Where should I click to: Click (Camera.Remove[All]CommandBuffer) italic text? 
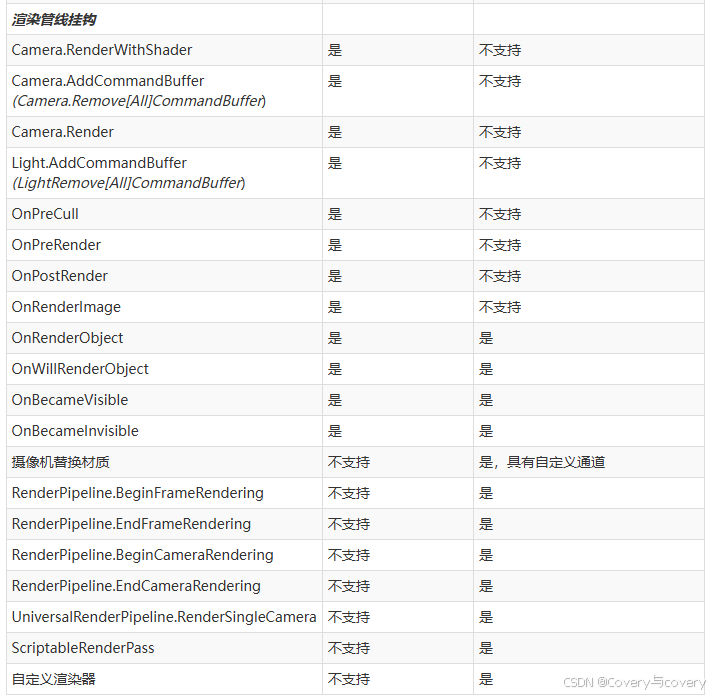tap(139, 101)
